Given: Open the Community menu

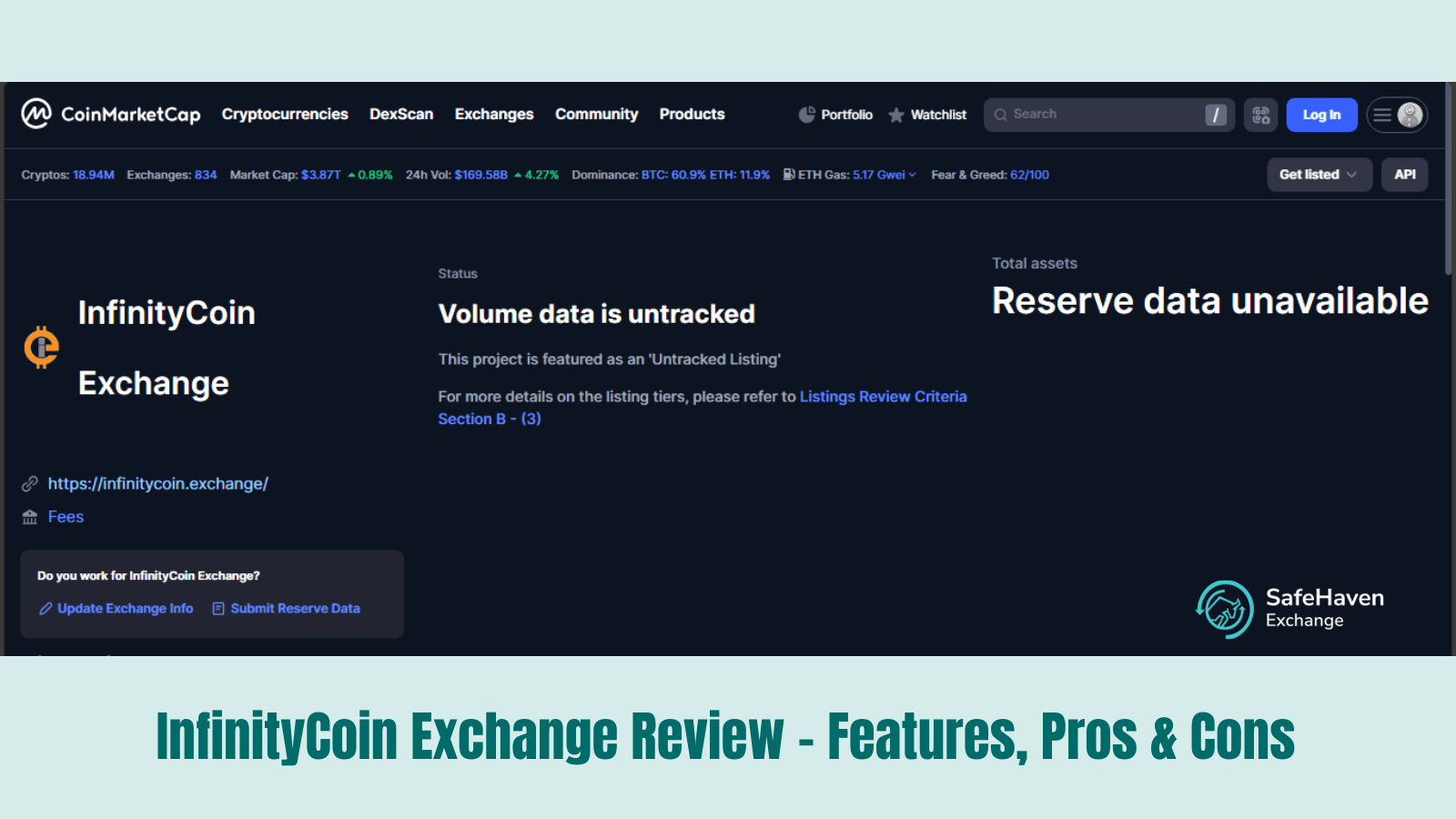Looking at the screenshot, I should pyautogui.click(x=596, y=114).
